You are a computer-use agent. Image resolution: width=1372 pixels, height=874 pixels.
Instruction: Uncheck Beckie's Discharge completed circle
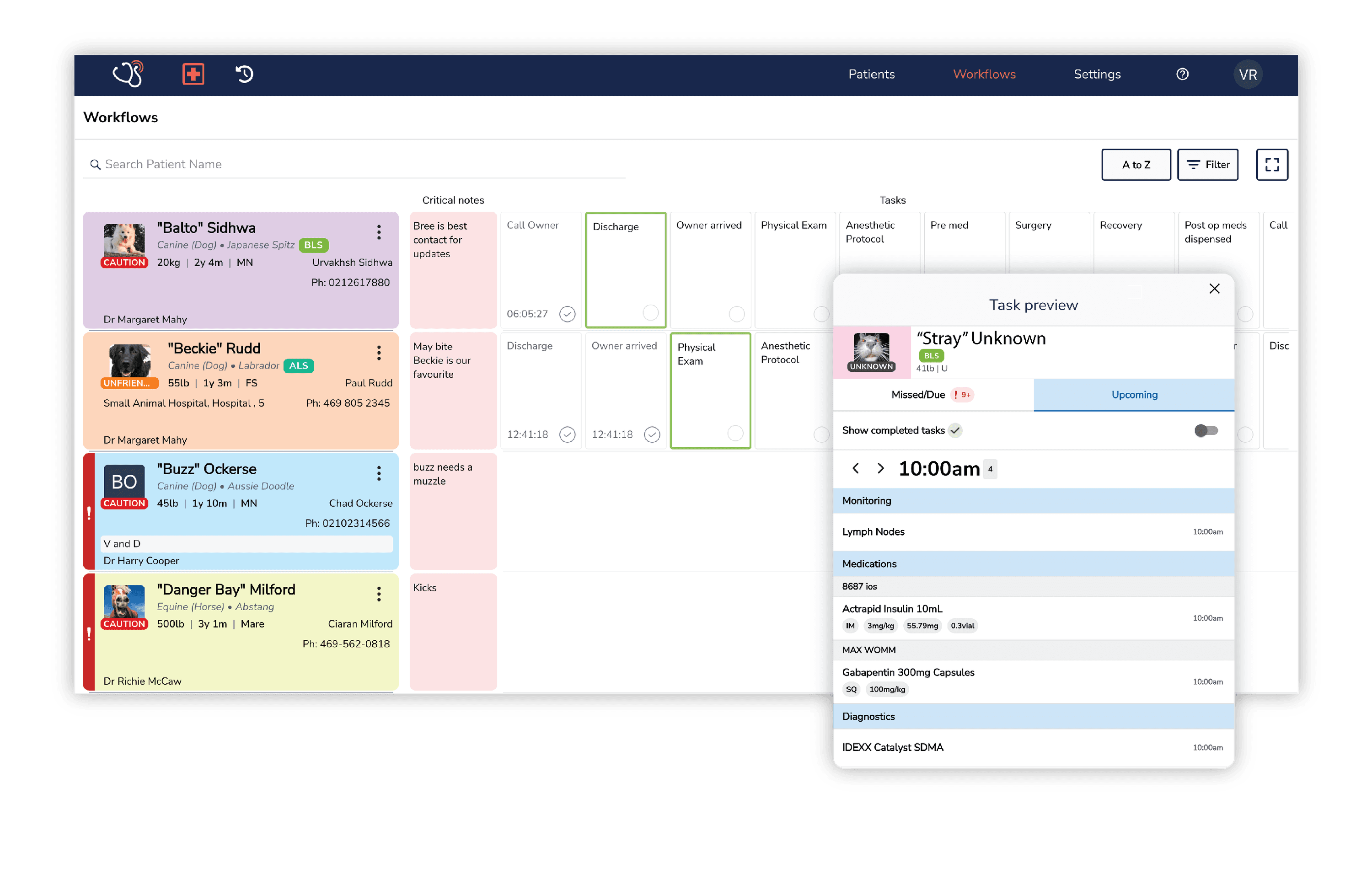click(567, 435)
